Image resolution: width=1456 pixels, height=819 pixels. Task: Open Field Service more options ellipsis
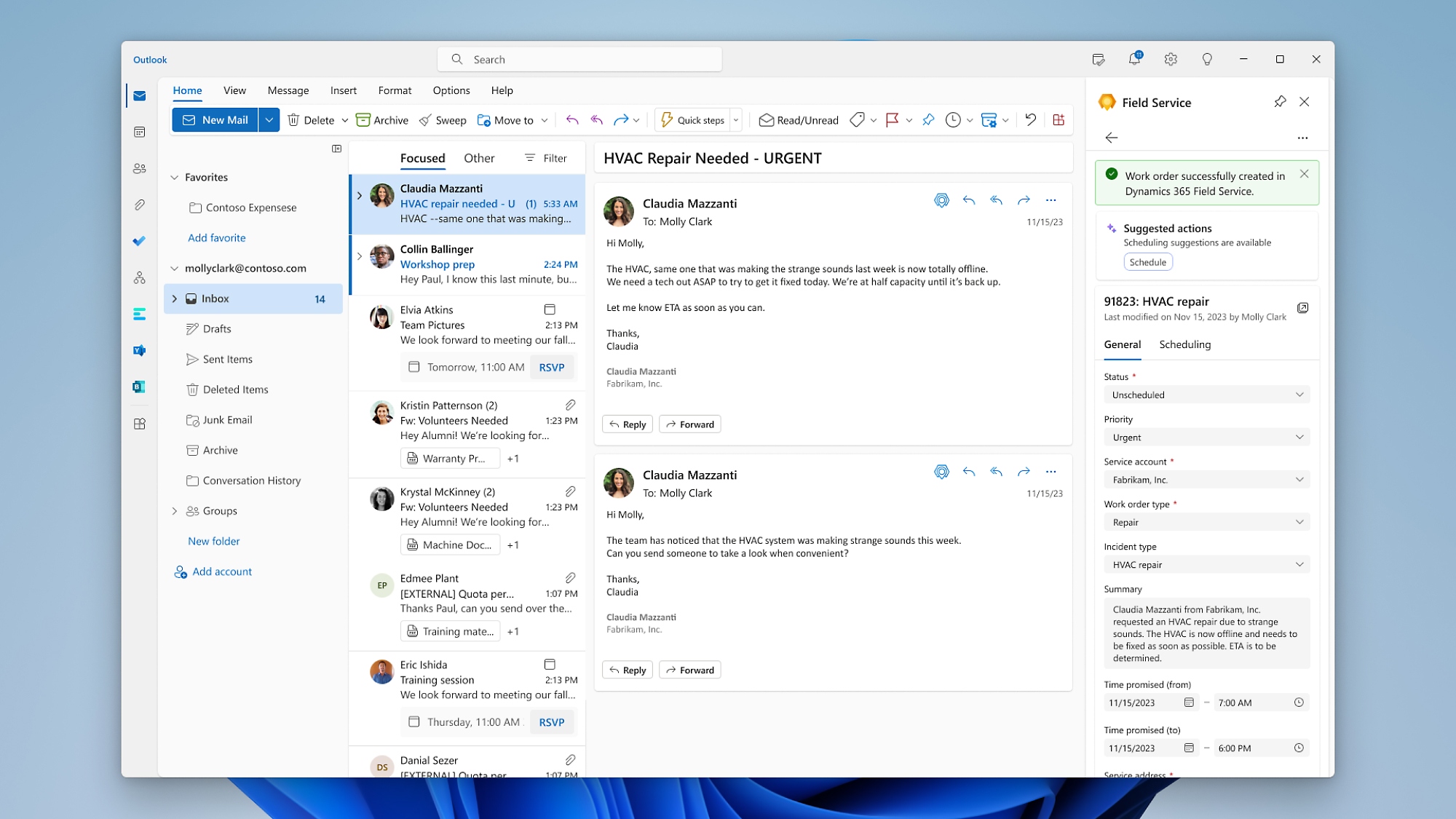1302,138
